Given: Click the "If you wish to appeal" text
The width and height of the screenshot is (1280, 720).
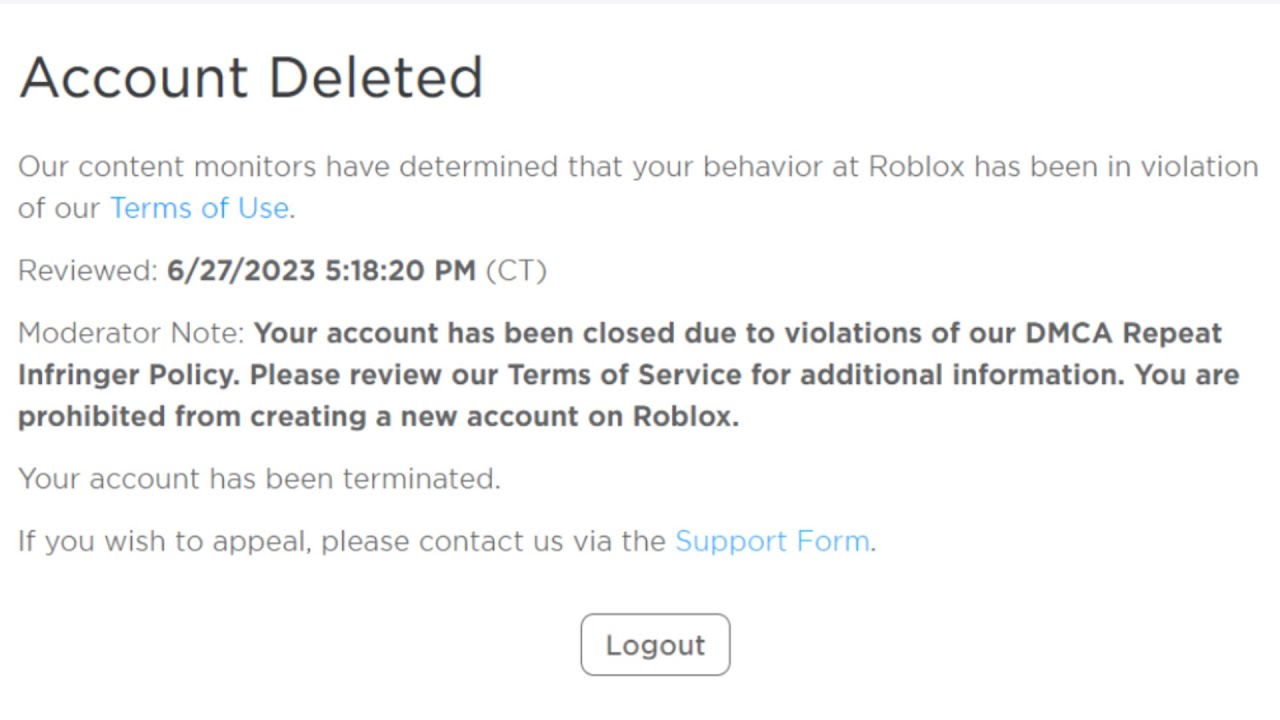Looking at the screenshot, I should 165,541.
